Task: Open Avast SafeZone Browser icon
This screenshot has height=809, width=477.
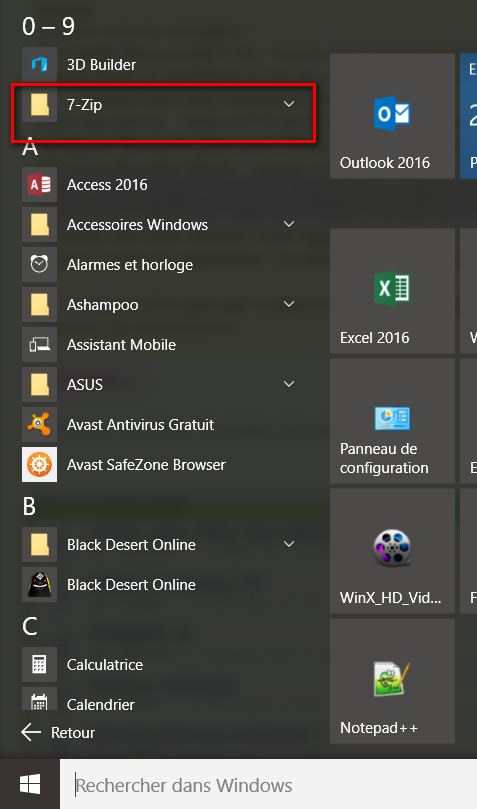Action: pyautogui.click(x=39, y=464)
